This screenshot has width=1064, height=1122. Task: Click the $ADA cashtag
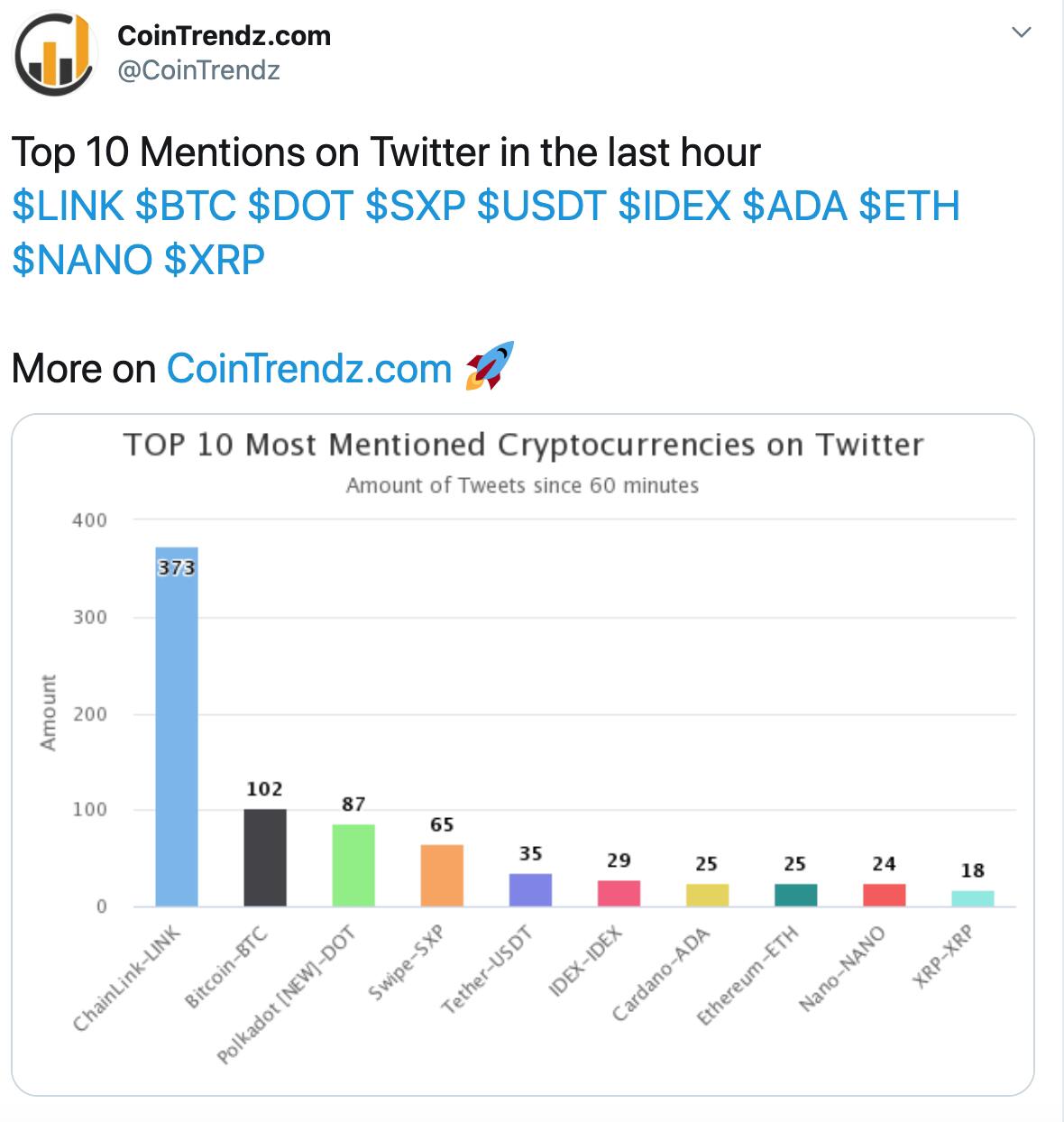tap(794, 206)
